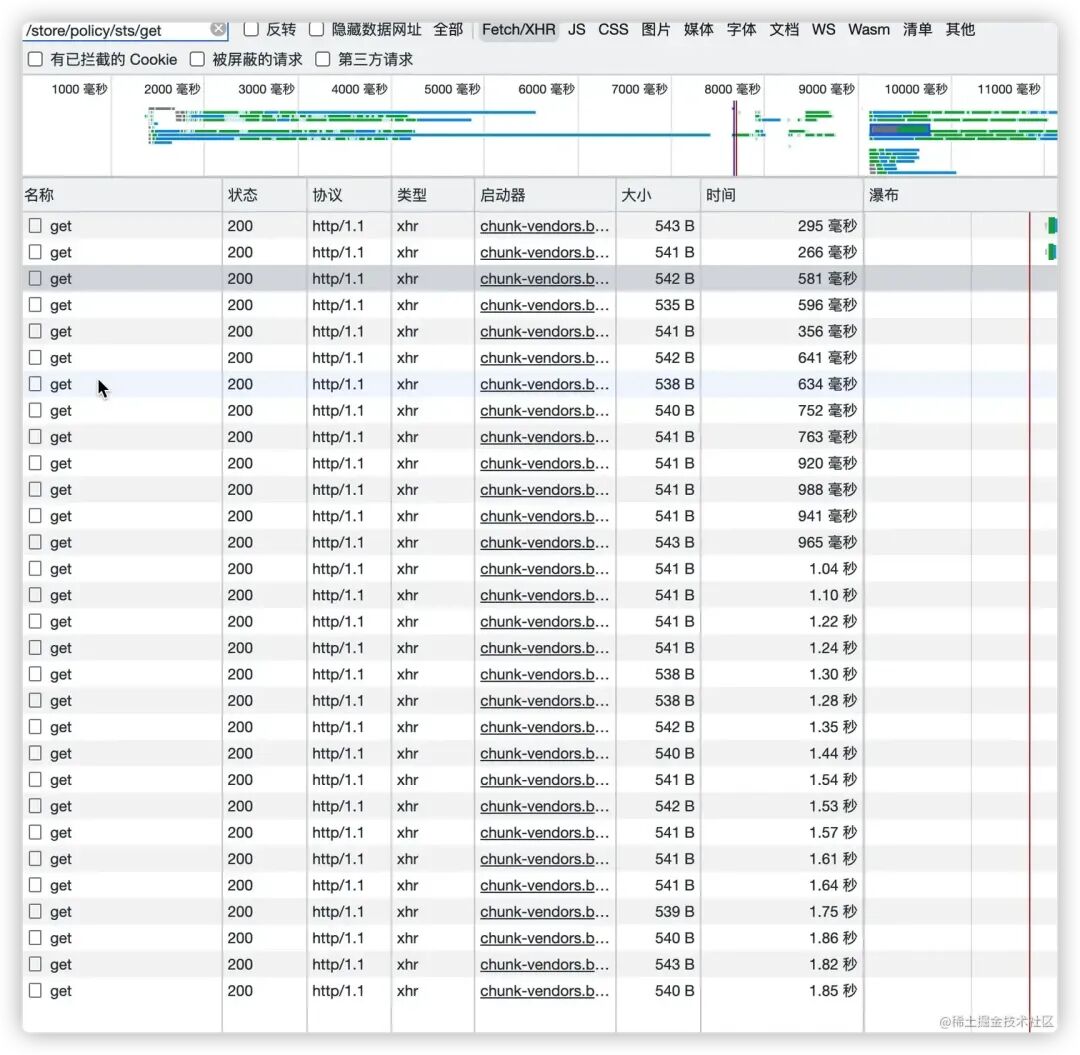The height and width of the screenshot is (1055, 1080).
Task: Open chunk-vendors initiator link for 295 毫秒 request
Action: coord(544,226)
